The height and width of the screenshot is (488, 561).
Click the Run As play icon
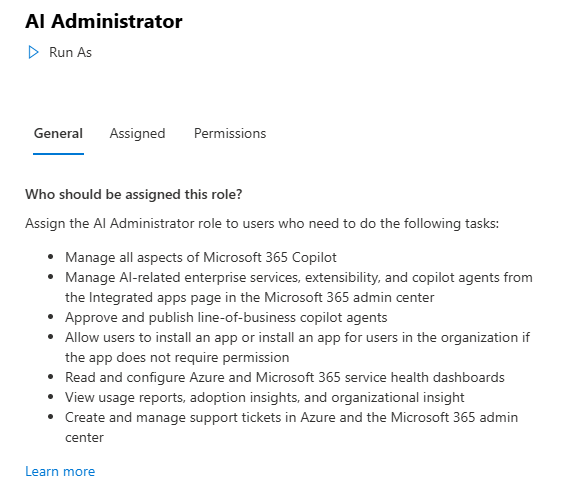pos(33,52)
